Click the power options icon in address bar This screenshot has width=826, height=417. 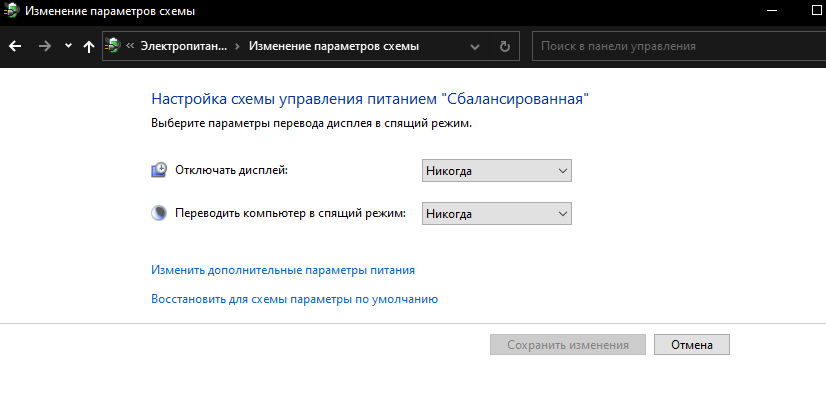[x=113, y=46]
